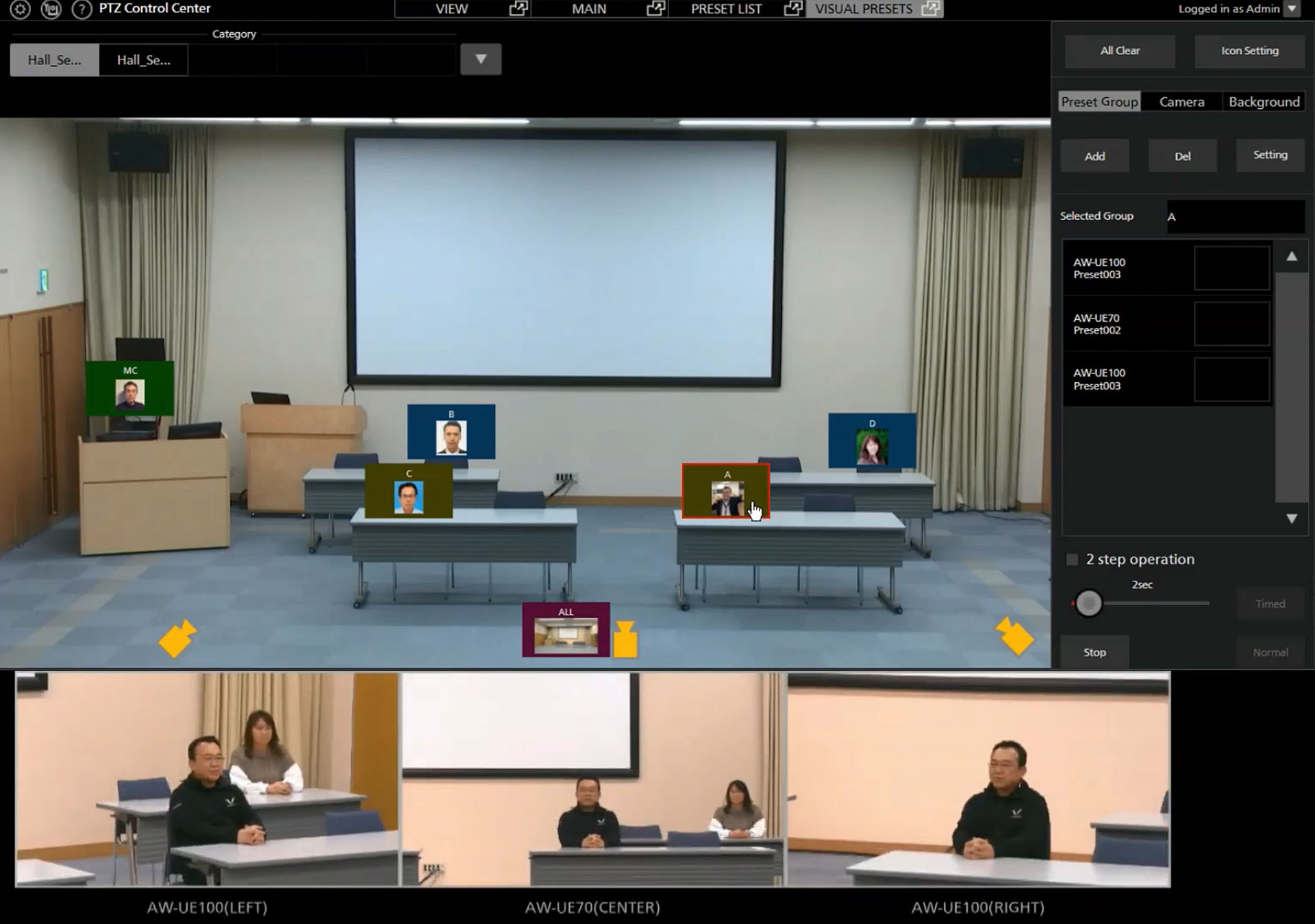Click the Del button in panel
Screen dimensions: 1315x924
pos(1183,155)
